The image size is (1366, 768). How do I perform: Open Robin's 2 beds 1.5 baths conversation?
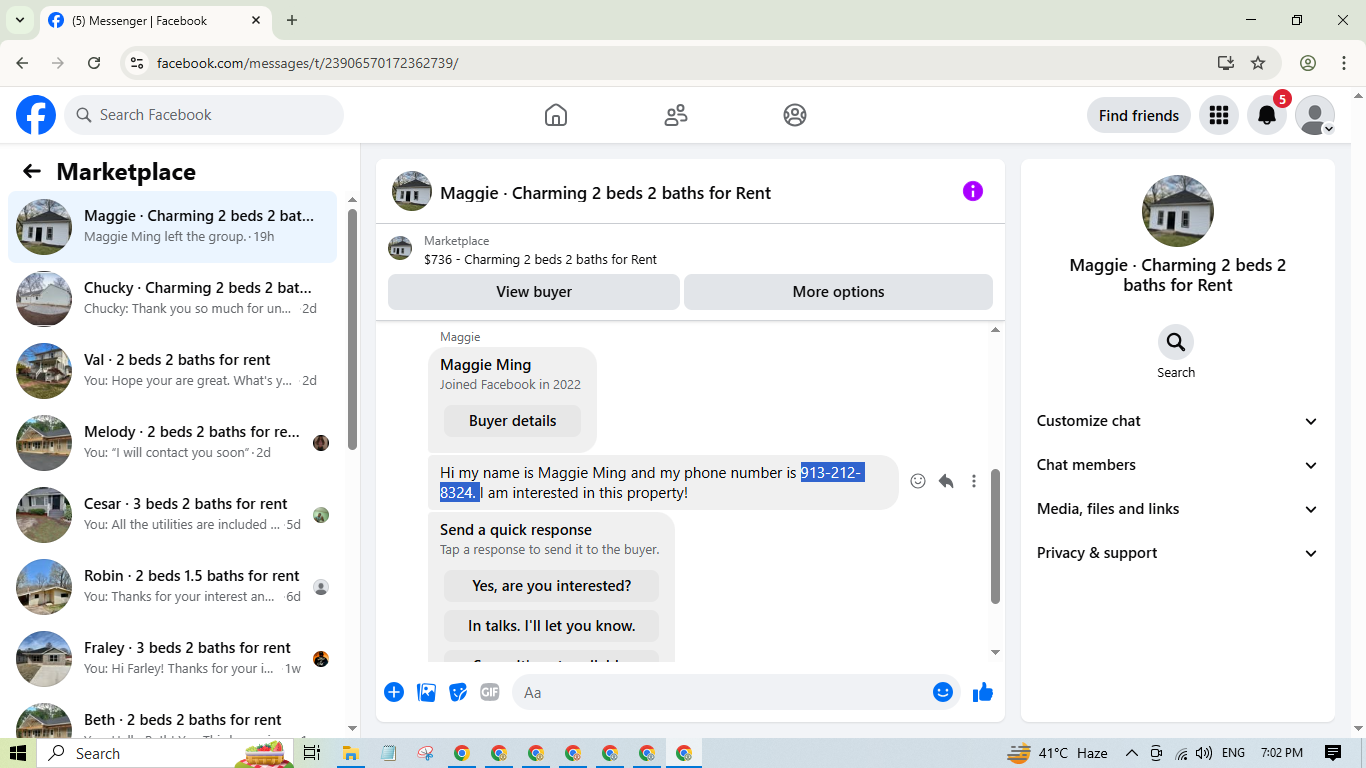pos(173,587)
